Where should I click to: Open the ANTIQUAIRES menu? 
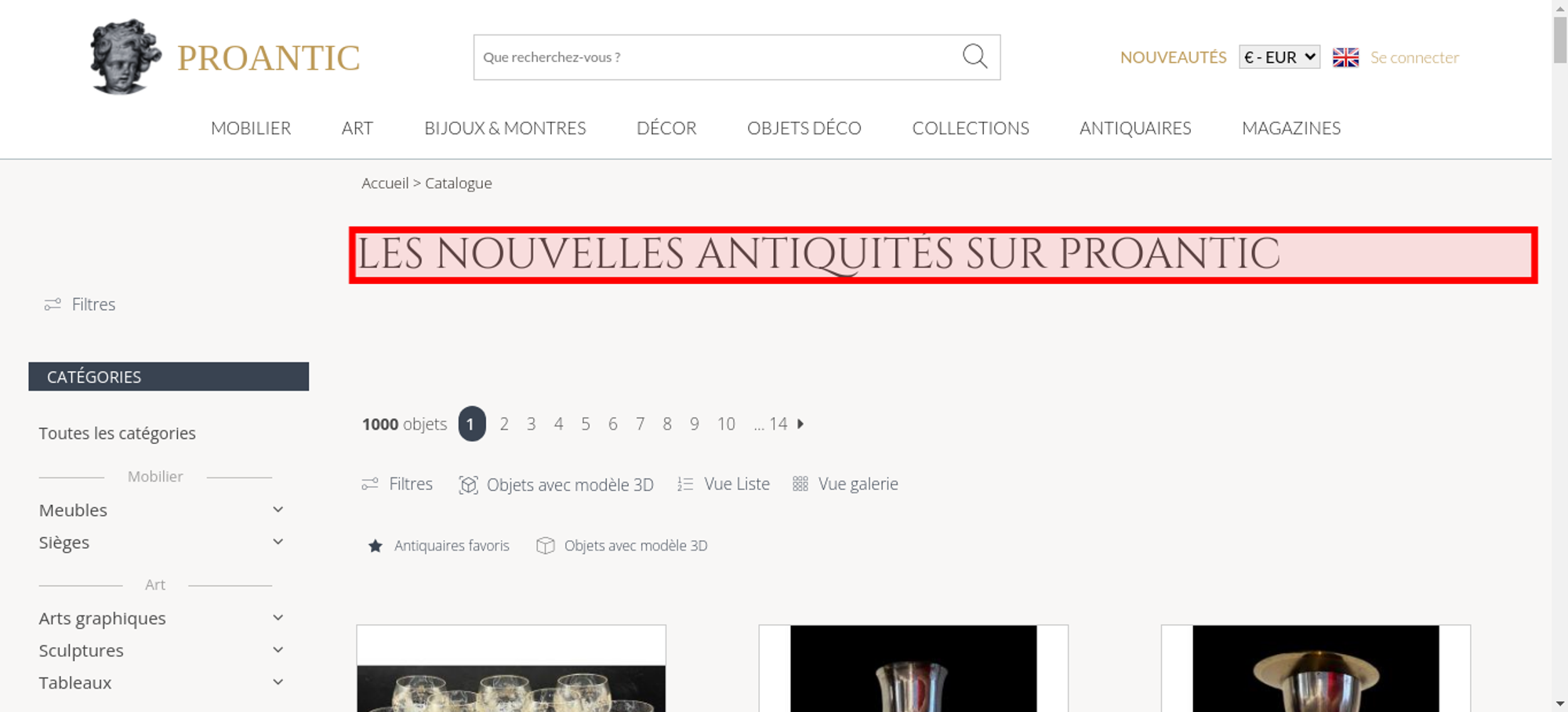[x=1135, y=128]
